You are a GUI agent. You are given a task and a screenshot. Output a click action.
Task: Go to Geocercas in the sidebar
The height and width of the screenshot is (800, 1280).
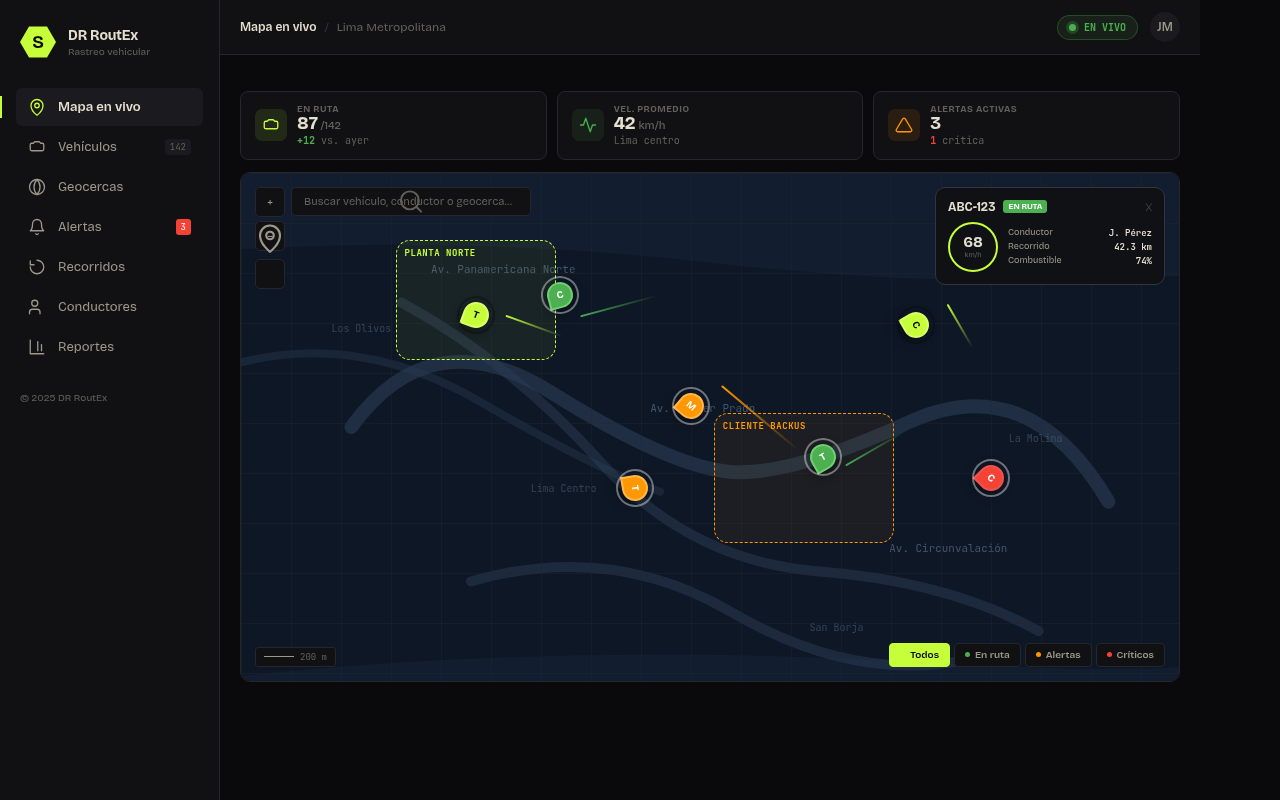pos(109,187)
